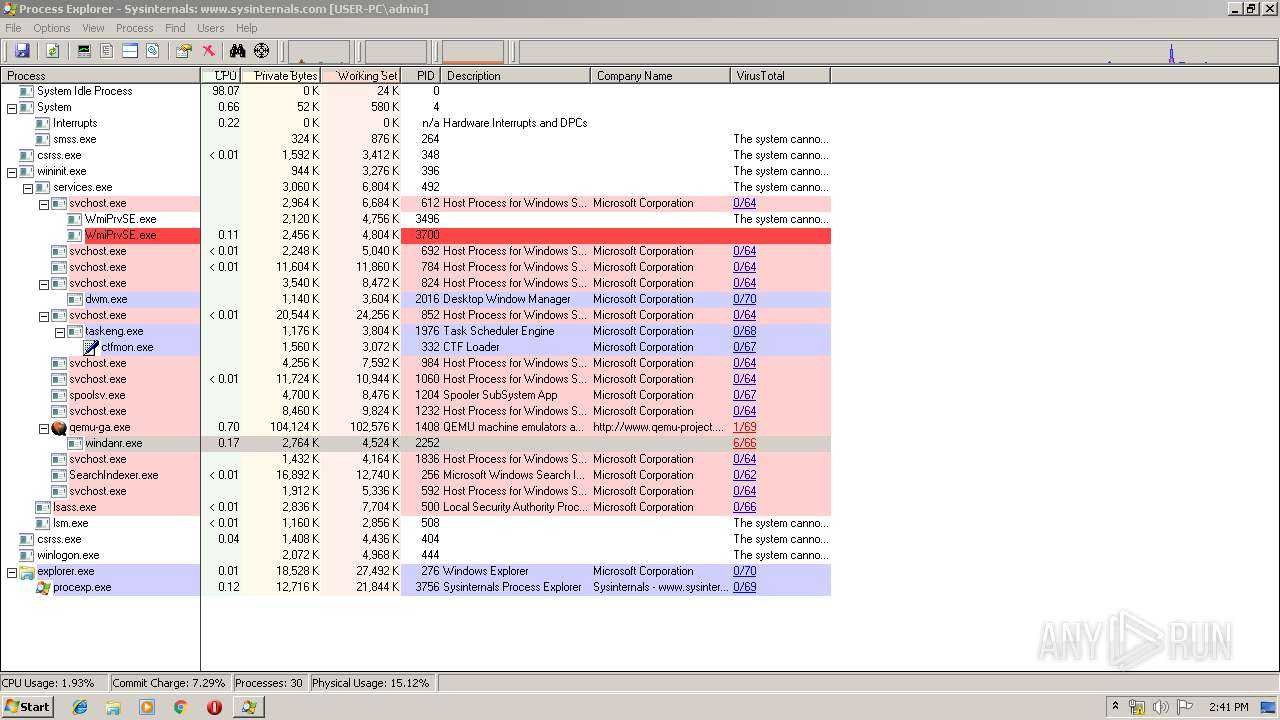Collapse the explorer.exe tree node
The image size is (1280, 720).
(x=12, y=571)
